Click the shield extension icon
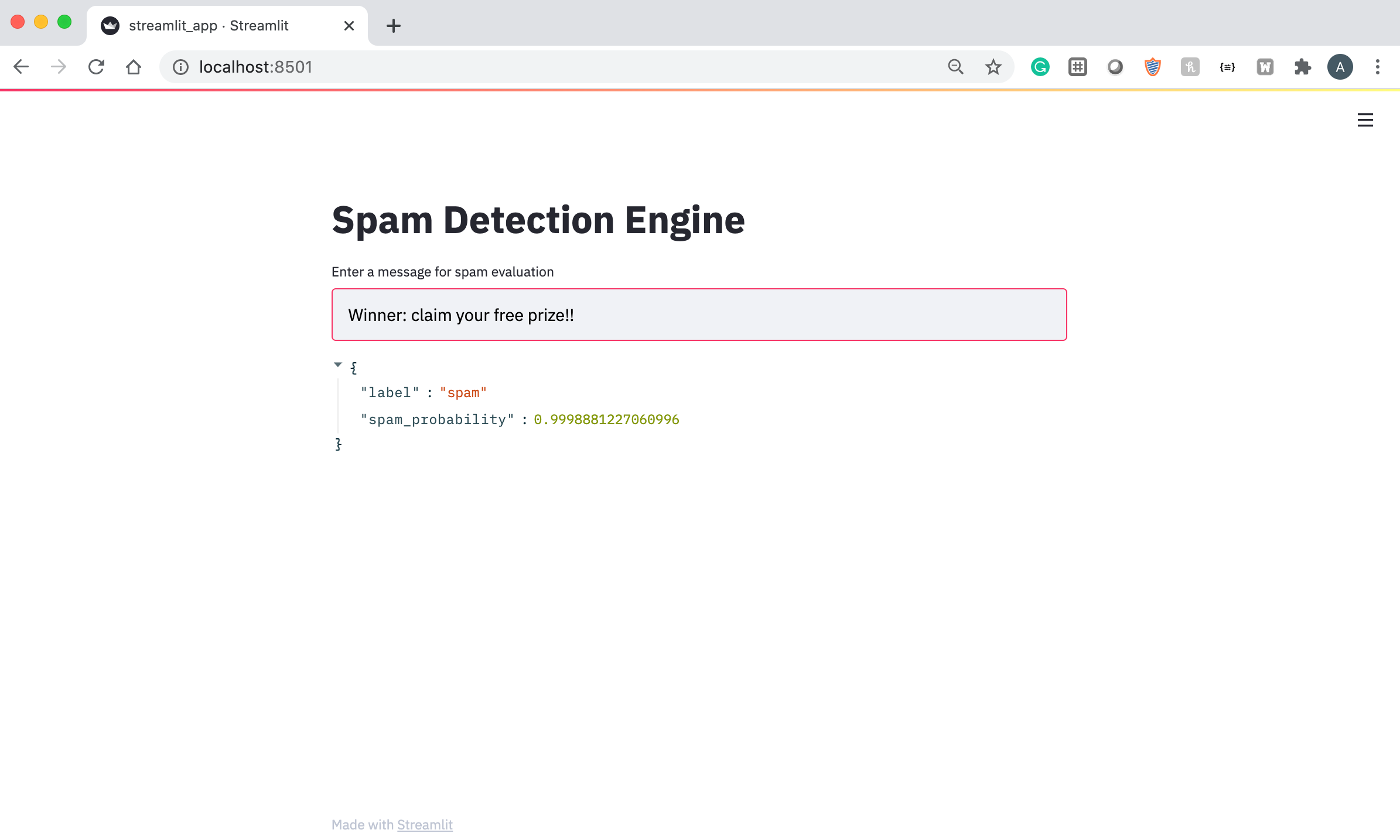 click(1152, 67)
